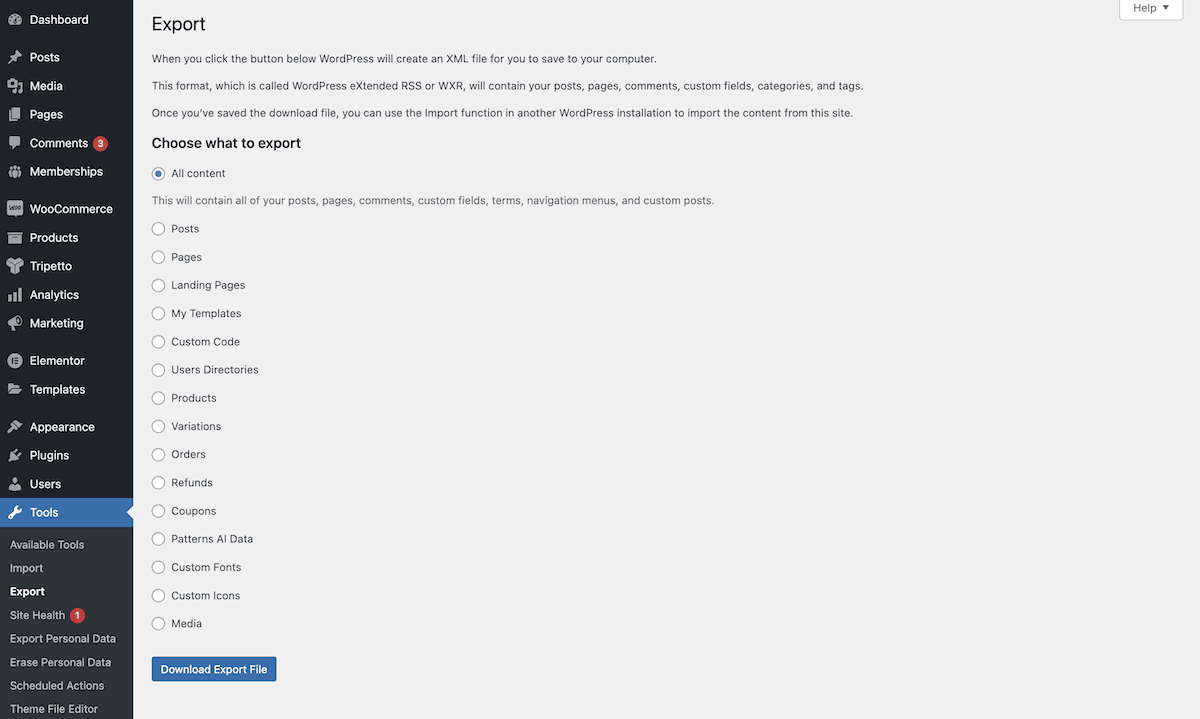Screen dimensions: 1200x719
Task: Click the Elementor icon in sidebar
Action: tap(15, 361)
